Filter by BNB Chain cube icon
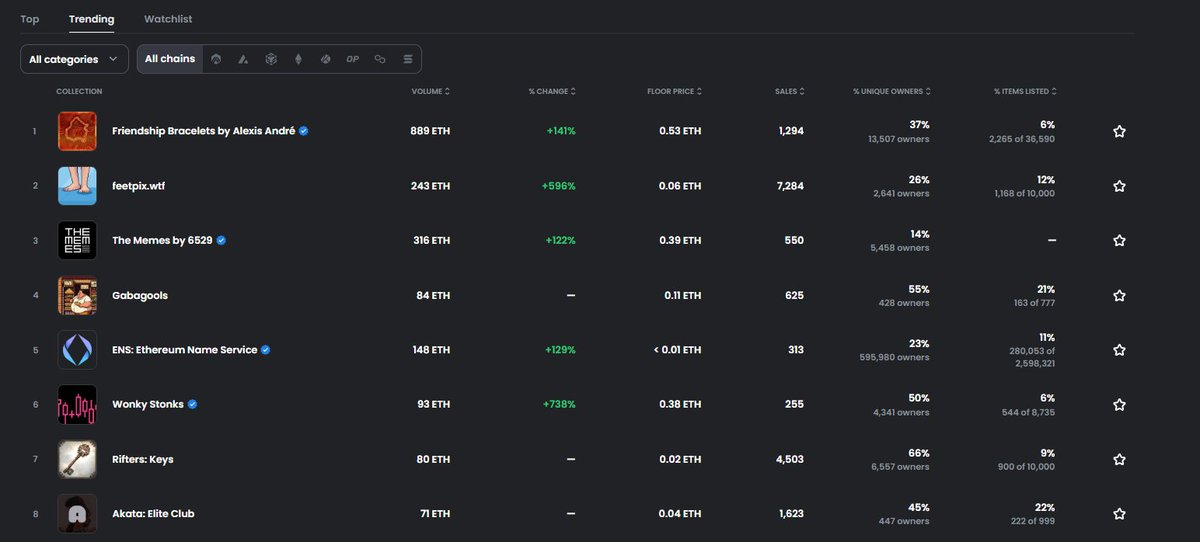Image resolution: width=1200 pixels, height=542 pixels. 270,59
